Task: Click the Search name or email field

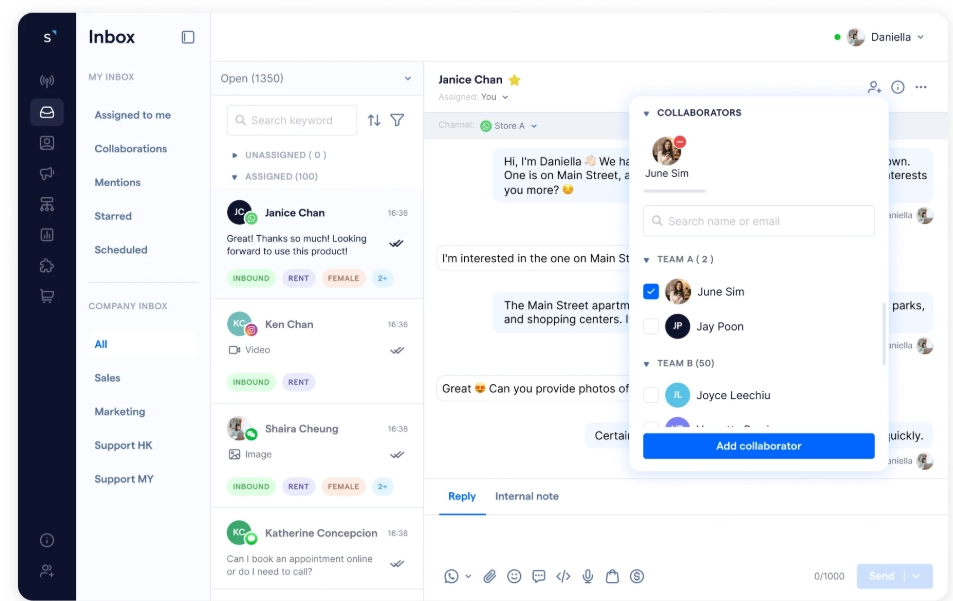Action: click(x=759, y=221)
